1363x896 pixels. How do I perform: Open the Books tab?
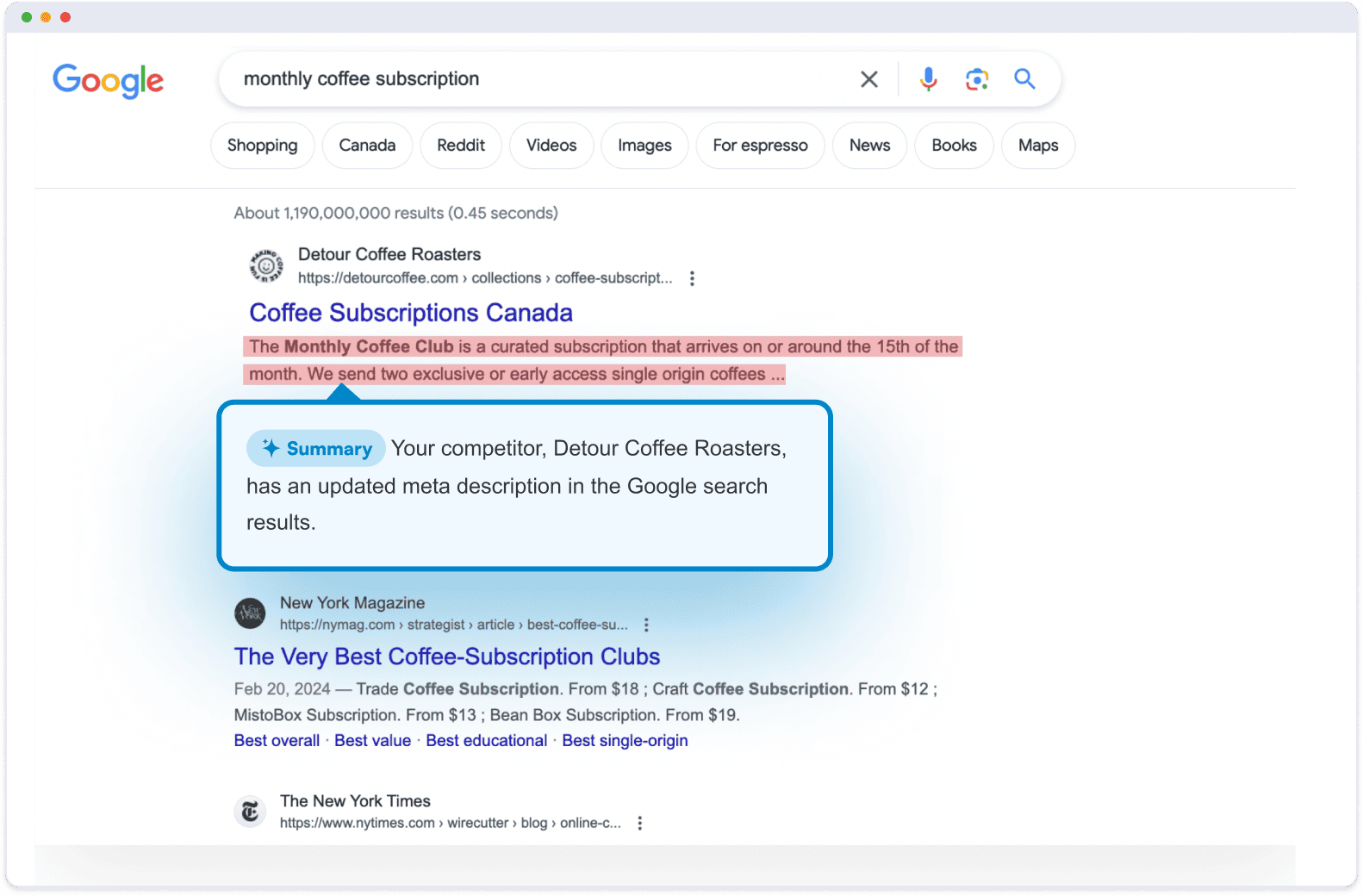tap(954, 146)
